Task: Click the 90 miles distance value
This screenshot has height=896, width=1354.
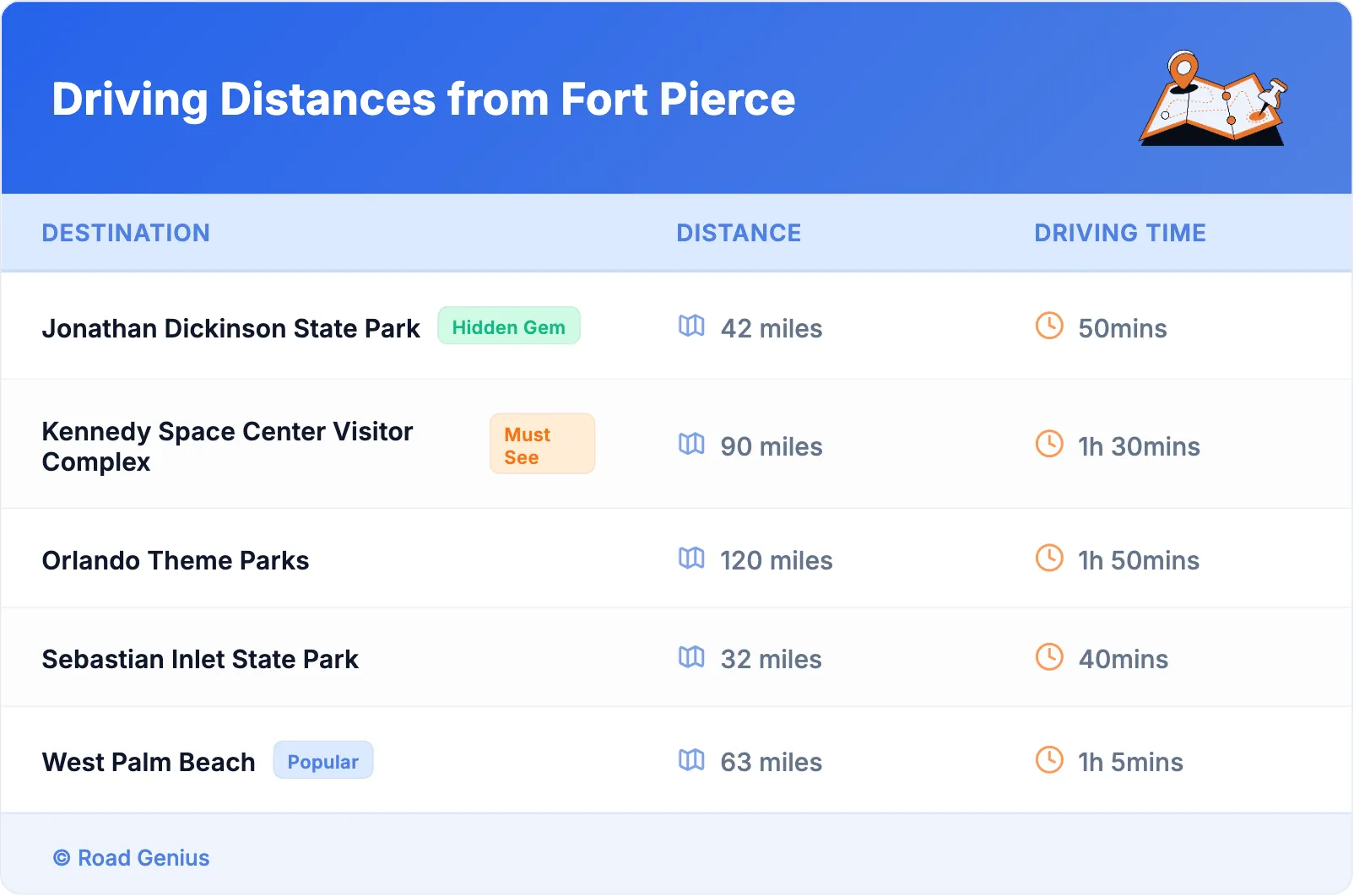Action: [x=772, y=446]
